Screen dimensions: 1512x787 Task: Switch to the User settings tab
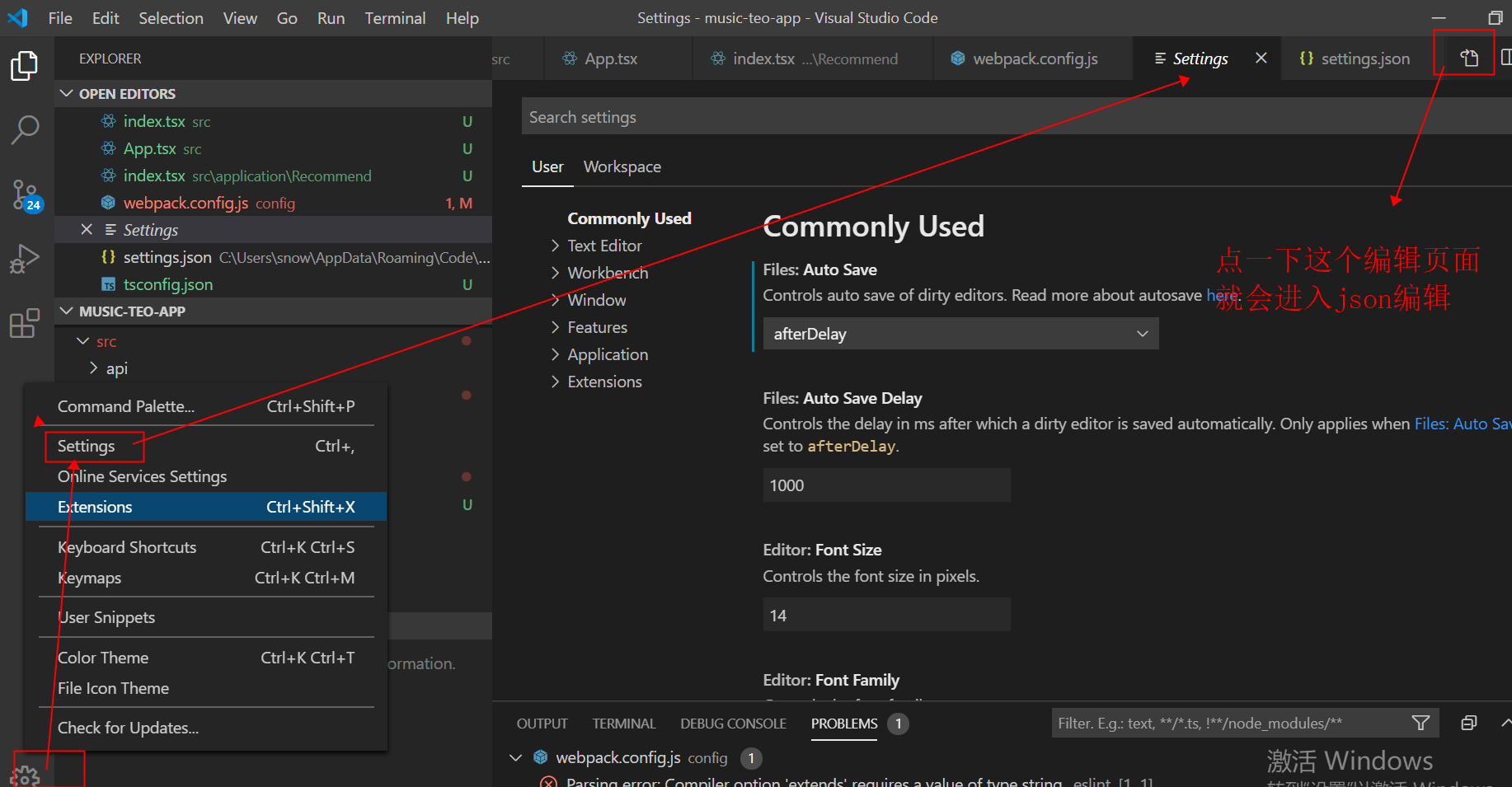tap(547, 166)
